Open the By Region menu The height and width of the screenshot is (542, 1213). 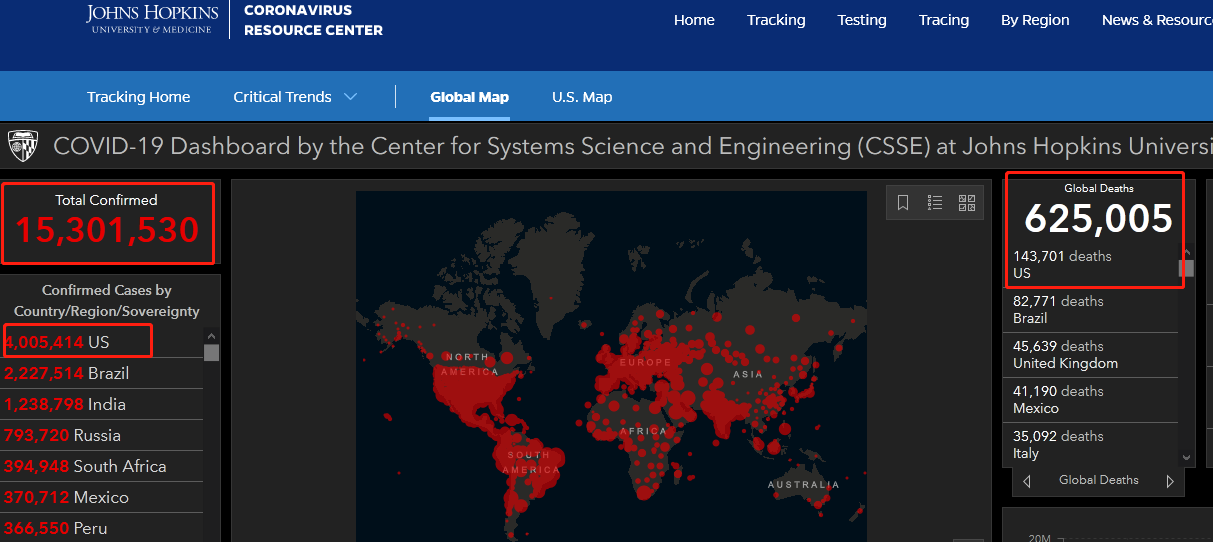(1035, 20)
